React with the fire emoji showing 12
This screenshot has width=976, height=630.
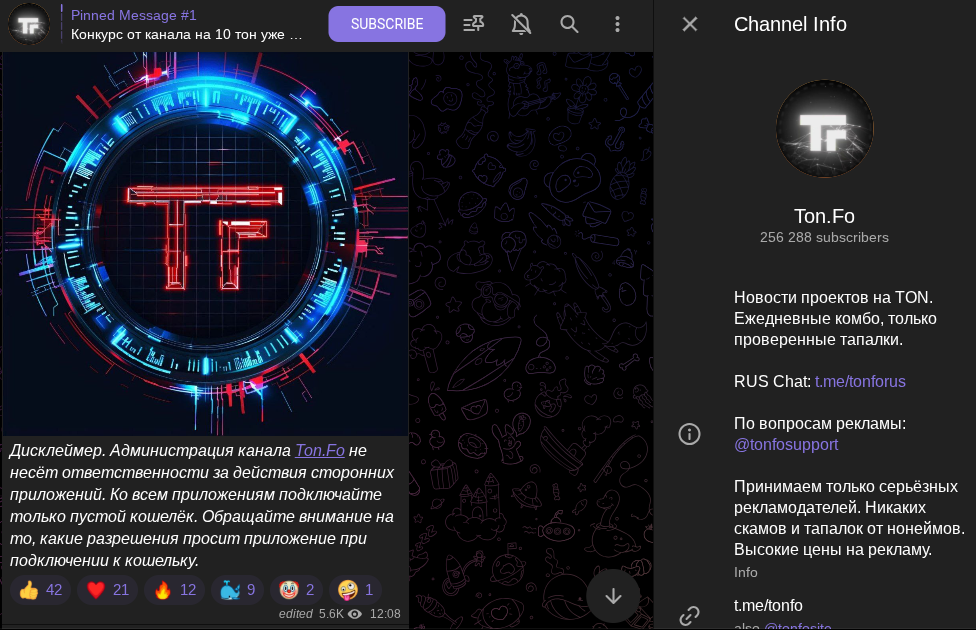(175, 590)
